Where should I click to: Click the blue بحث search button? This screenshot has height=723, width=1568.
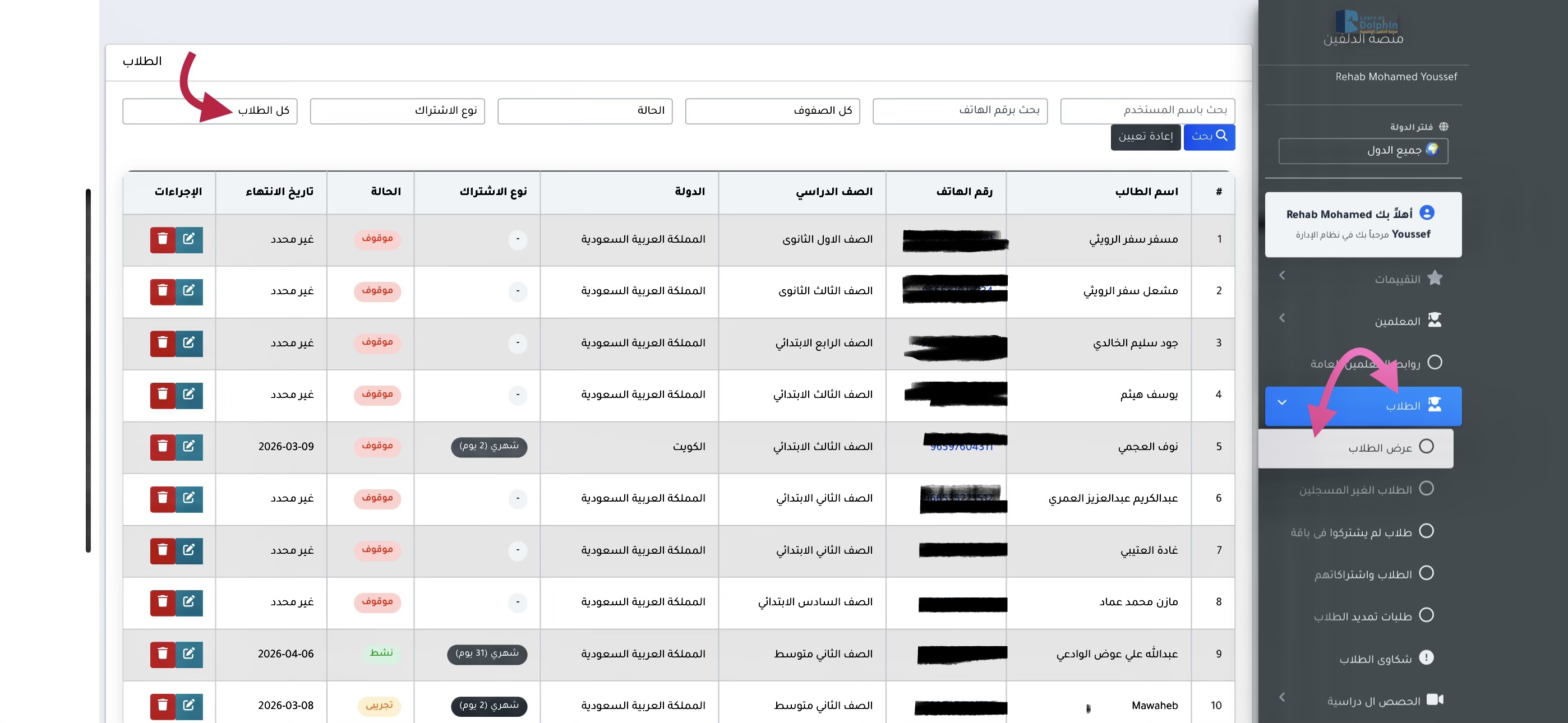tap(1209, 137)
